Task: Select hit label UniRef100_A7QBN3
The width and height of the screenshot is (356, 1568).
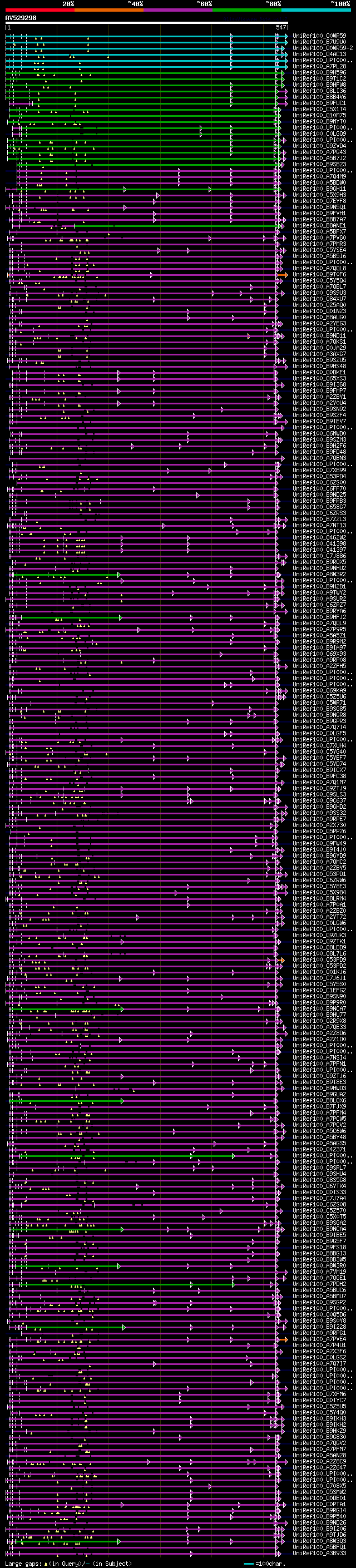Action: coord(319,458)
